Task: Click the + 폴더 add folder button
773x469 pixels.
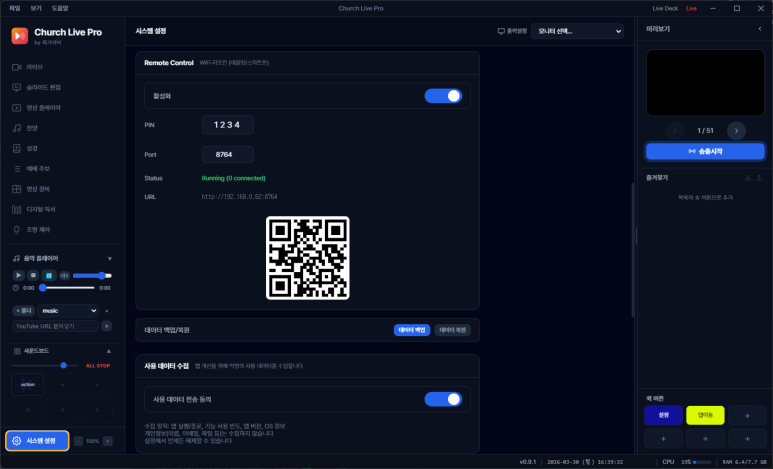Action: pos(23,311)
